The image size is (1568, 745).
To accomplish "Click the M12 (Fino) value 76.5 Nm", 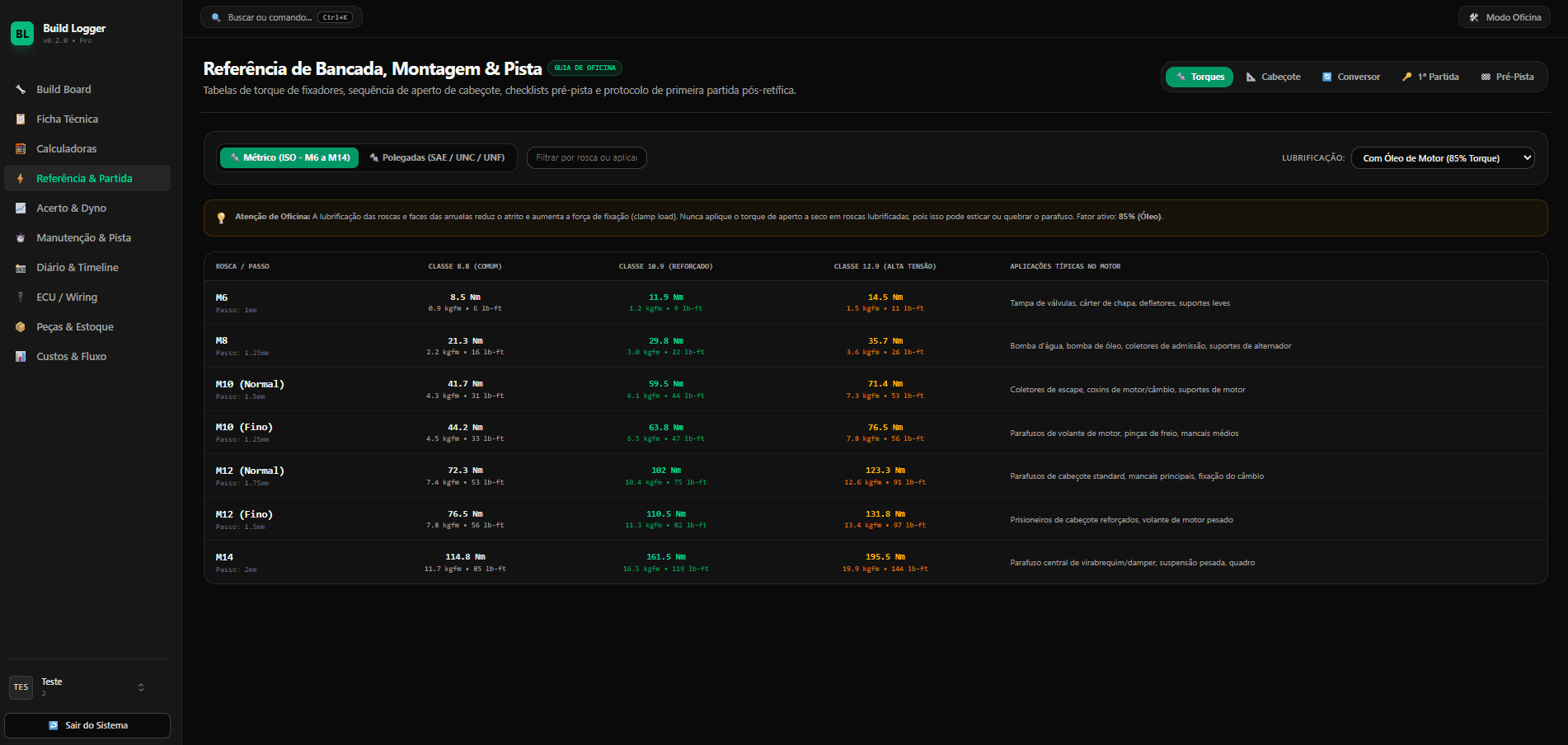I will click(465, 513).
